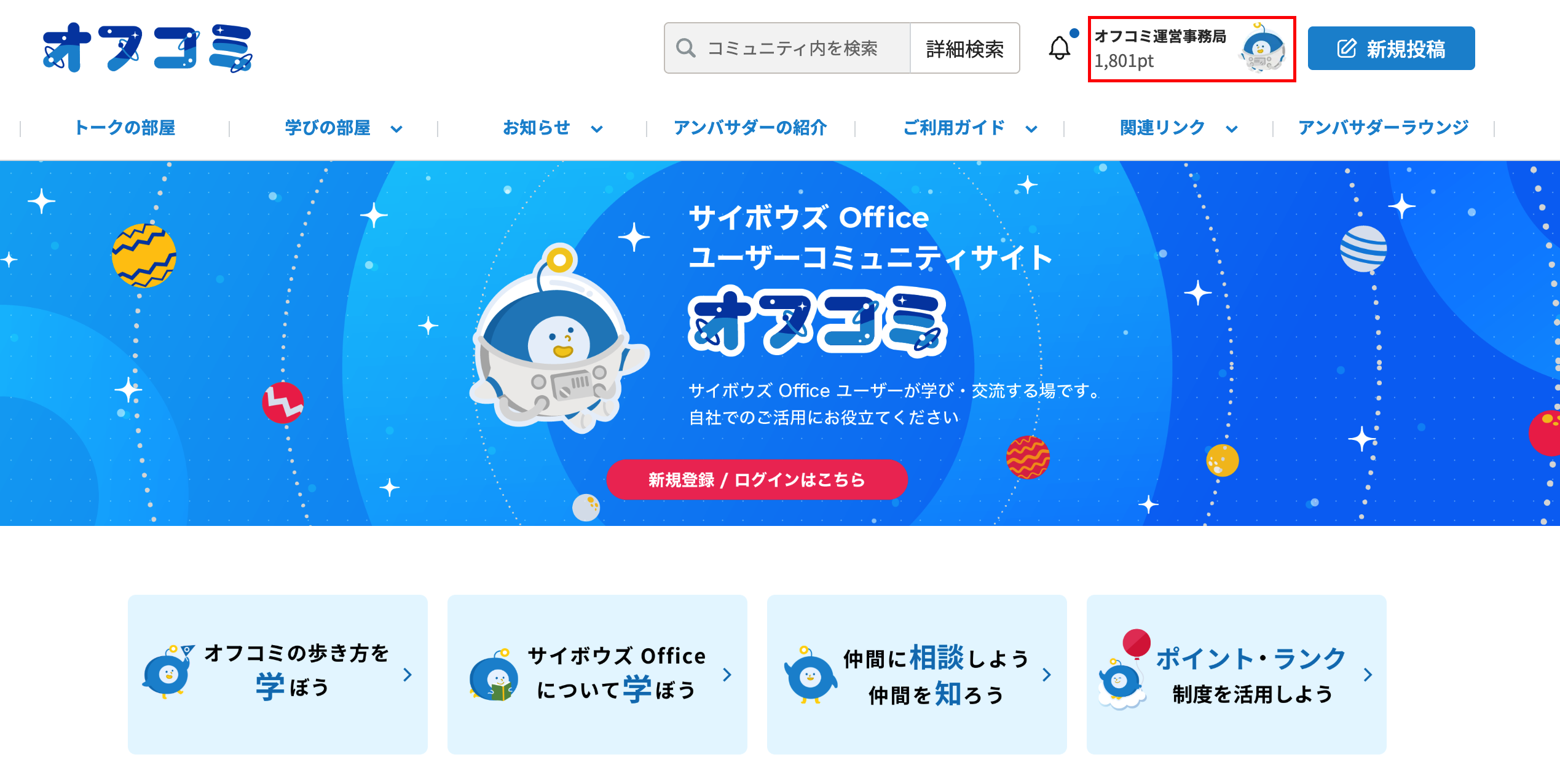Open the オフコミ運営事務局 profile avatar
The height and width of the screenshot is (784, 1560).
(x=1262, y=49)
